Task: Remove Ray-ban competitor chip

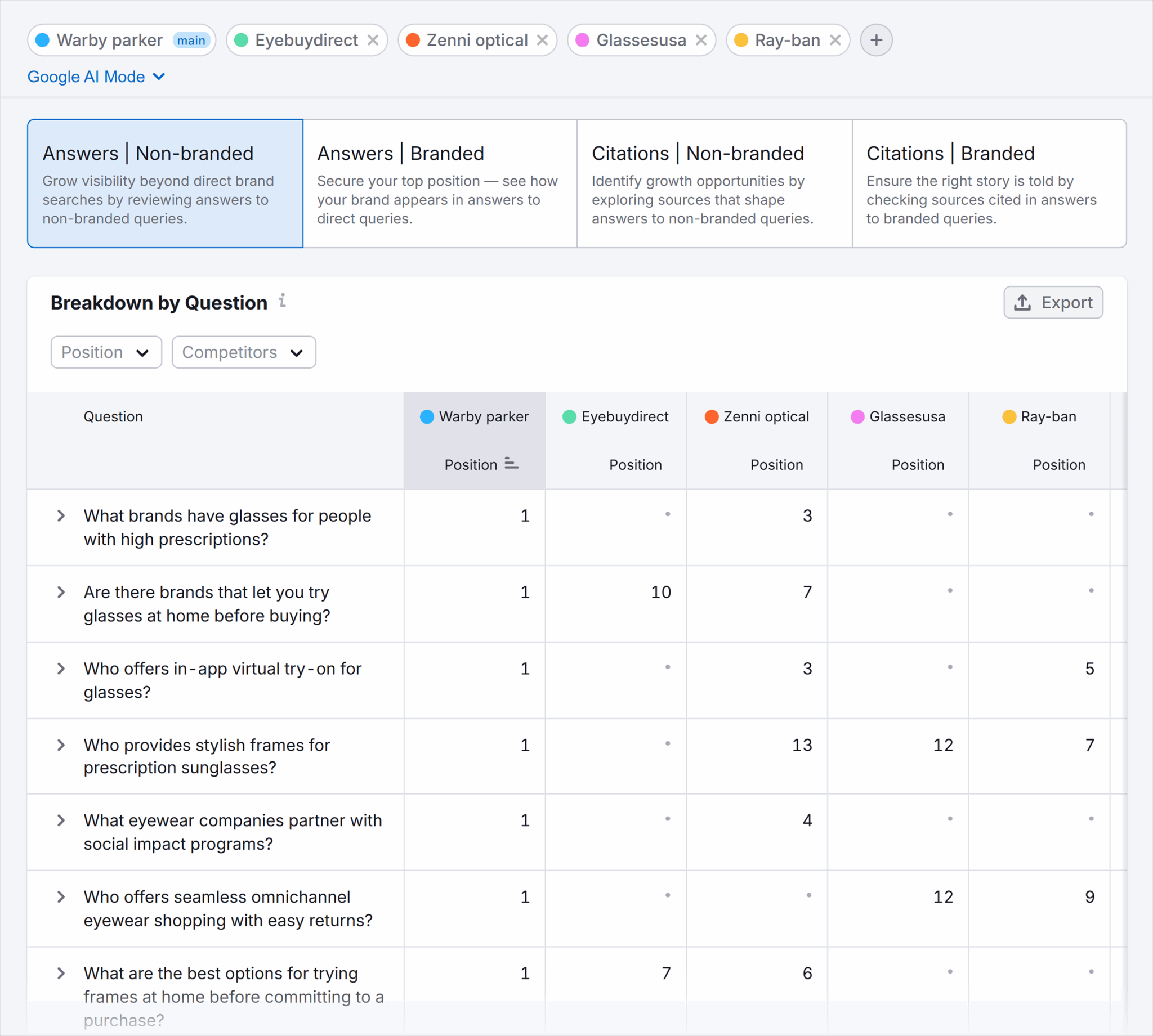Action: point(835,40)
